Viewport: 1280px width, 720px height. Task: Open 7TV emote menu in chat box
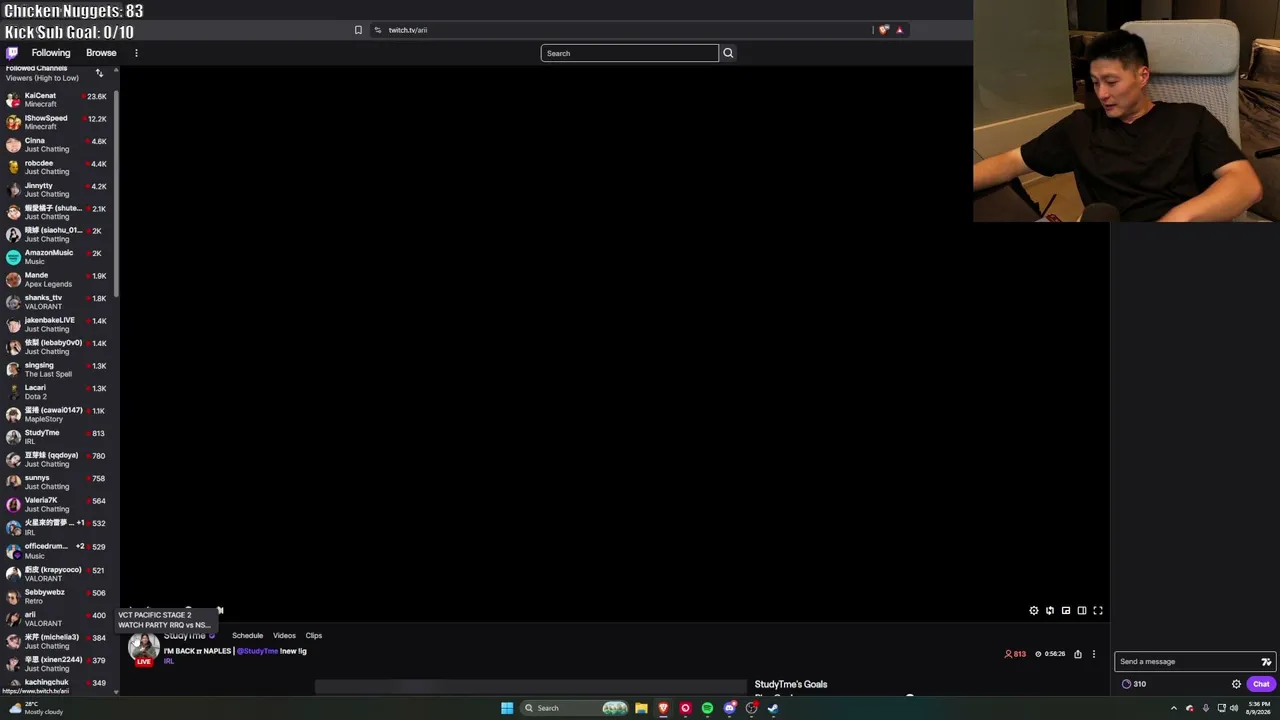click(x=1266, y=661)
